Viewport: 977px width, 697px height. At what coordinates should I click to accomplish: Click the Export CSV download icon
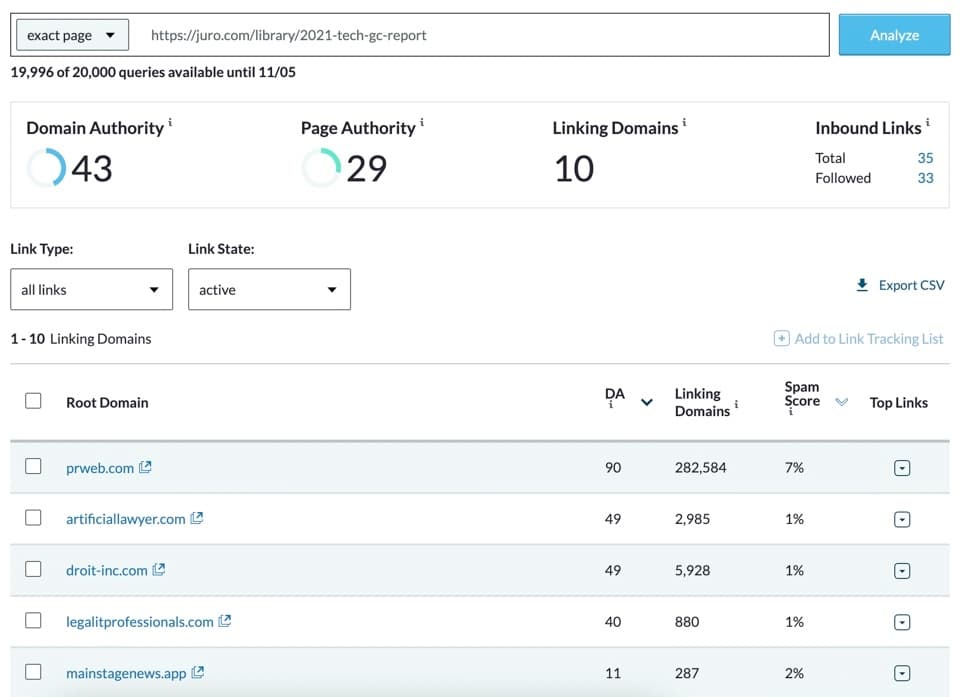862,285
